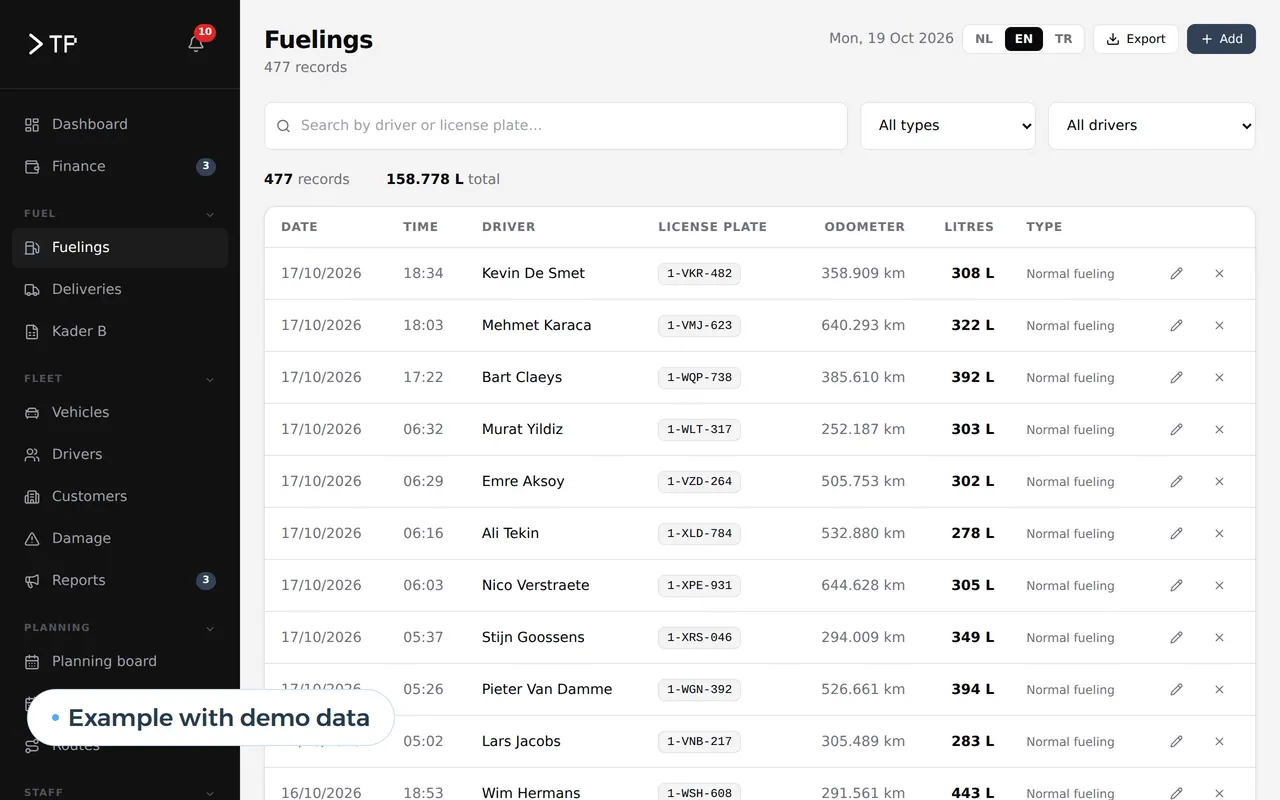Click license plate 1-VNB-217
The image size is (1280, 800).
(x=699, y=742)
